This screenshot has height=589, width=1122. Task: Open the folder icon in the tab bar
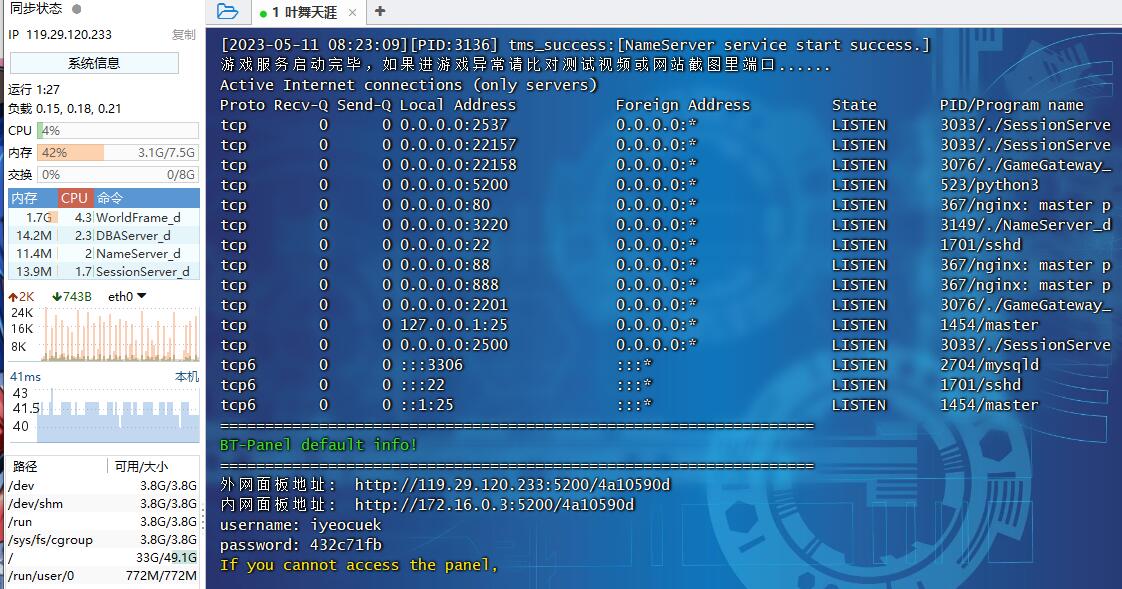click(x=228, y=11)
